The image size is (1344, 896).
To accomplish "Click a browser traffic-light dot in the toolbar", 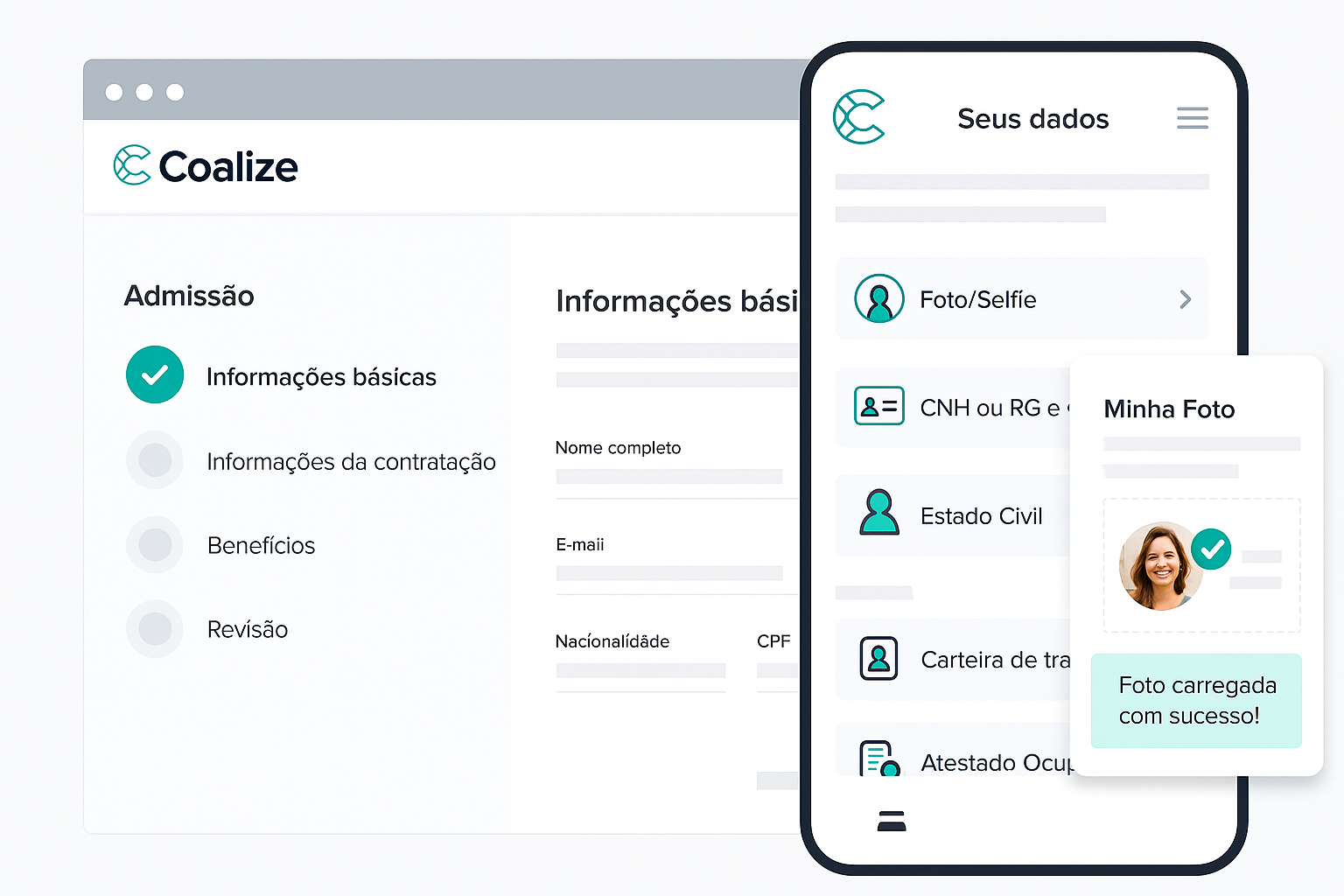I will (x=115, y=91).
